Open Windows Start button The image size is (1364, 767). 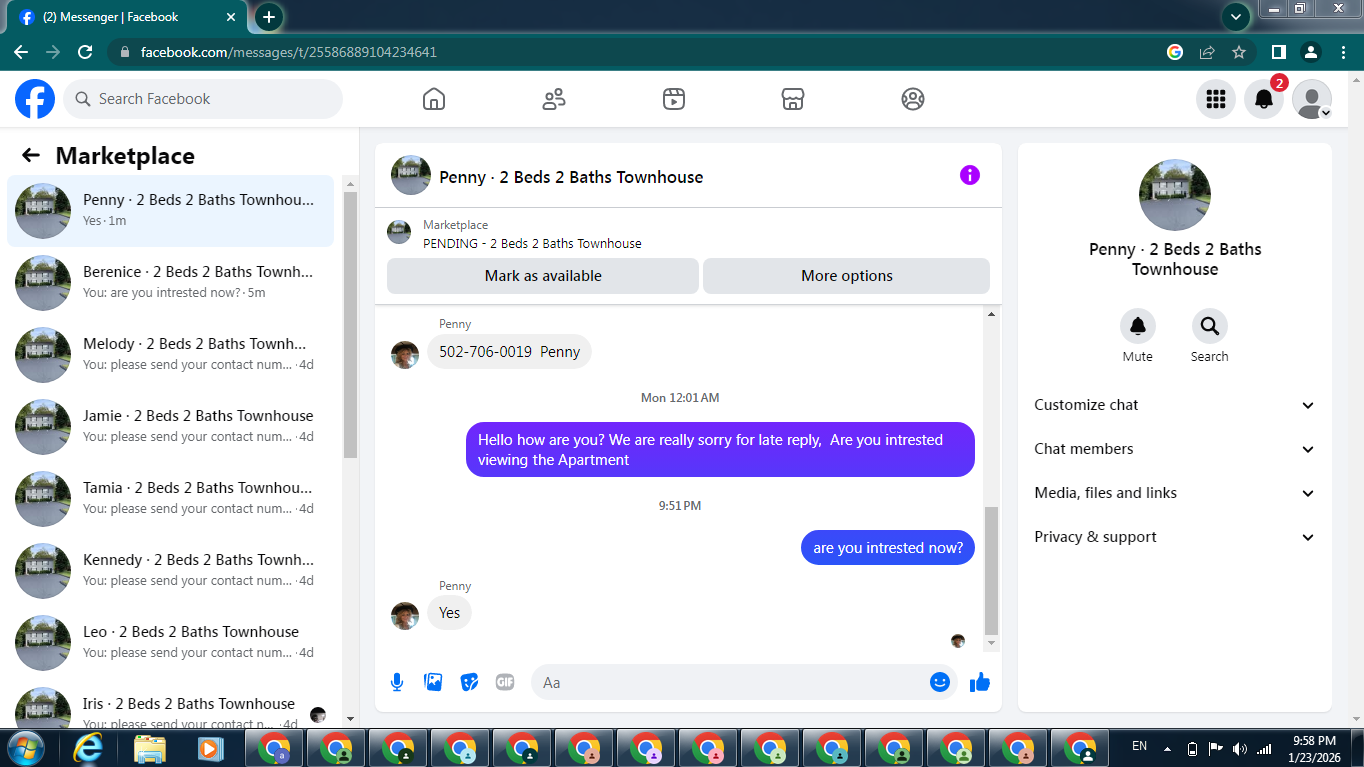coord(24,748)
